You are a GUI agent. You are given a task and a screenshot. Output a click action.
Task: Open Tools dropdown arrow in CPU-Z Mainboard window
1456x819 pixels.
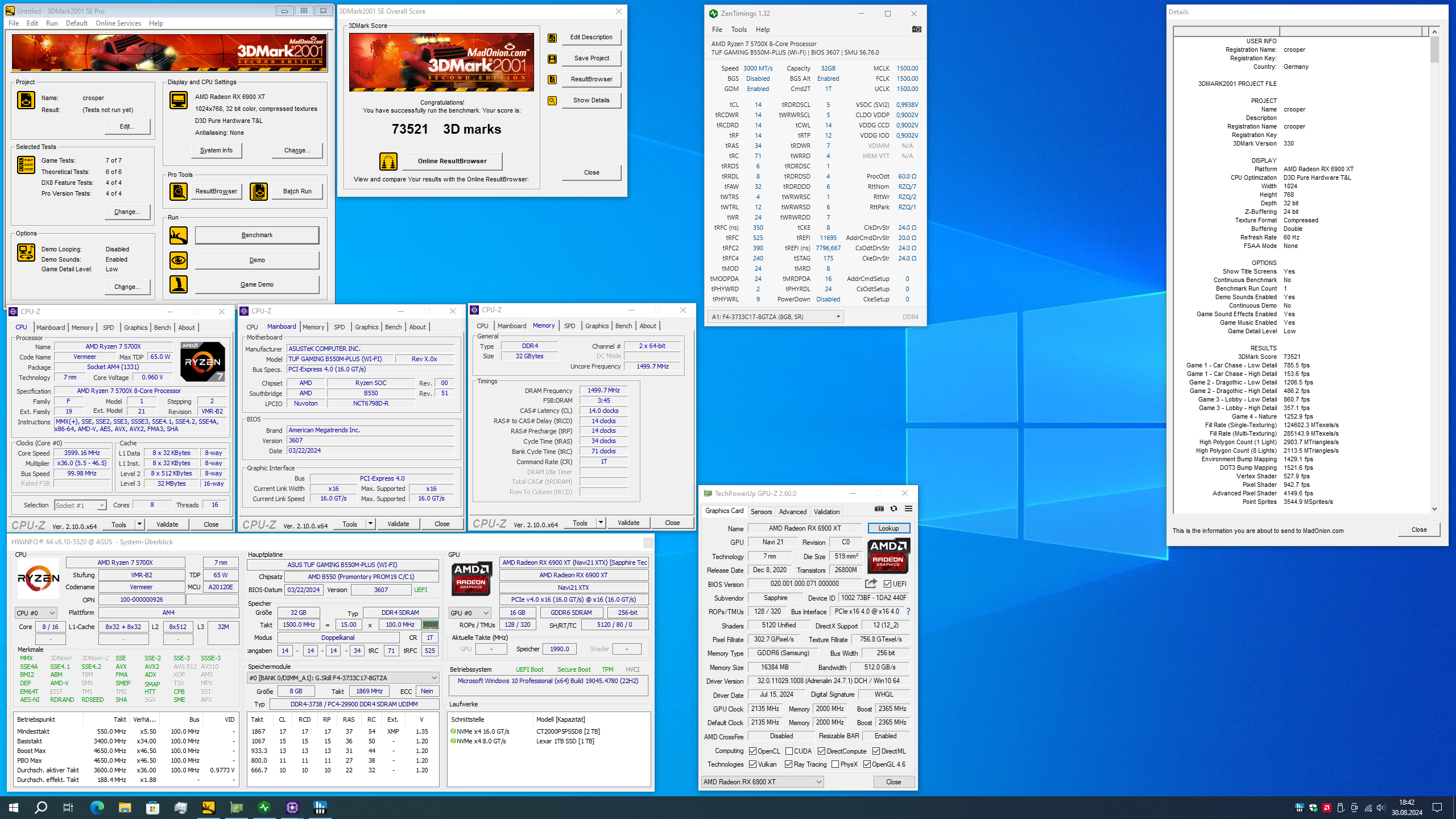(370, 524)
